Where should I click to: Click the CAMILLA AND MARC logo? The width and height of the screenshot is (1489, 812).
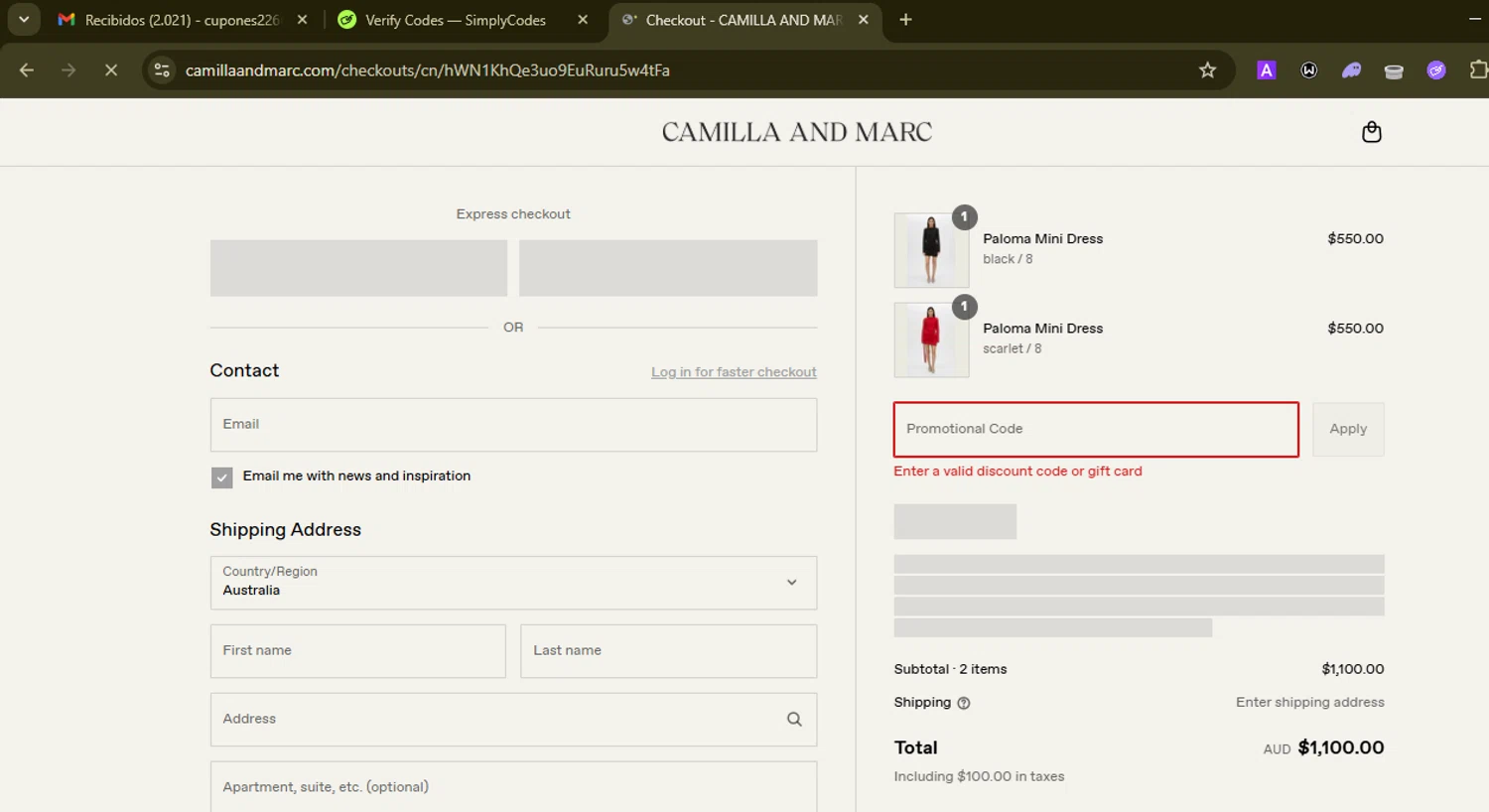[x=797, y=132]
